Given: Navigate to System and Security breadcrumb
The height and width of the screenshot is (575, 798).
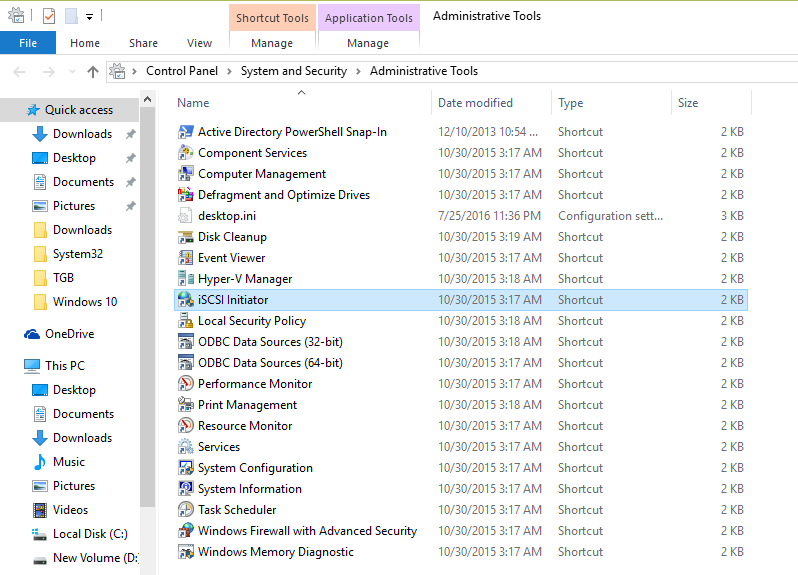Looking at the screenshot, I should [x=294, y=71].
